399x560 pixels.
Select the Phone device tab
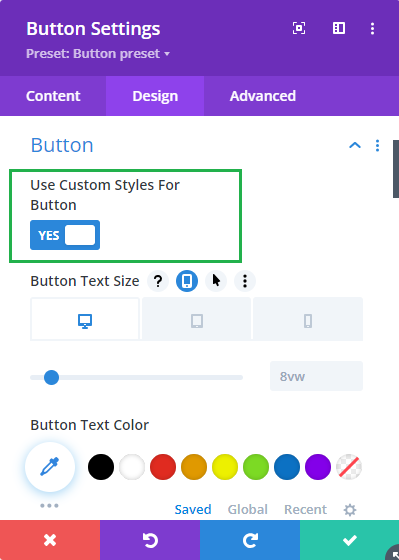pyautogui.click(x=308, y=319)
